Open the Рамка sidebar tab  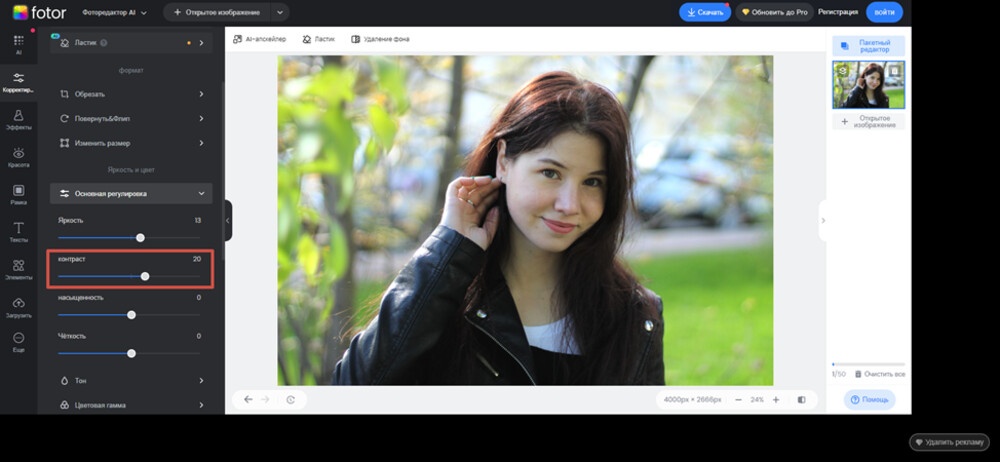pyautogui.click(x=18, y=195)
